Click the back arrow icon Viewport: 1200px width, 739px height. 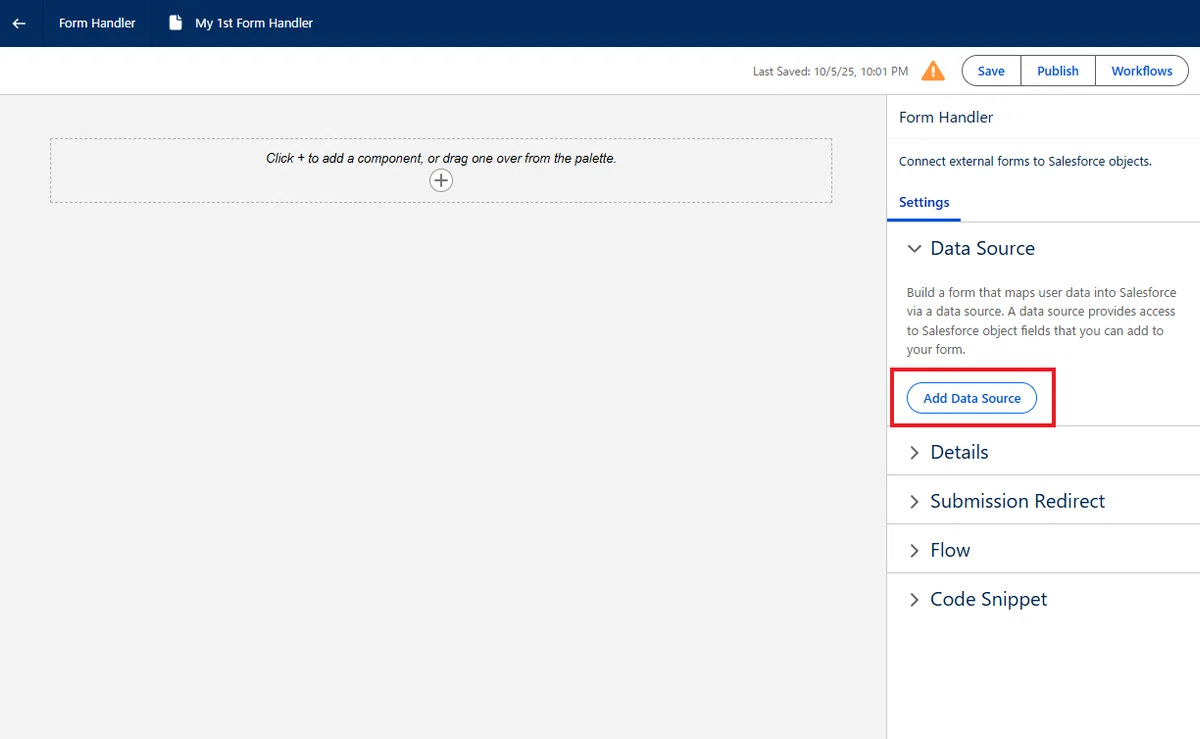19,23
